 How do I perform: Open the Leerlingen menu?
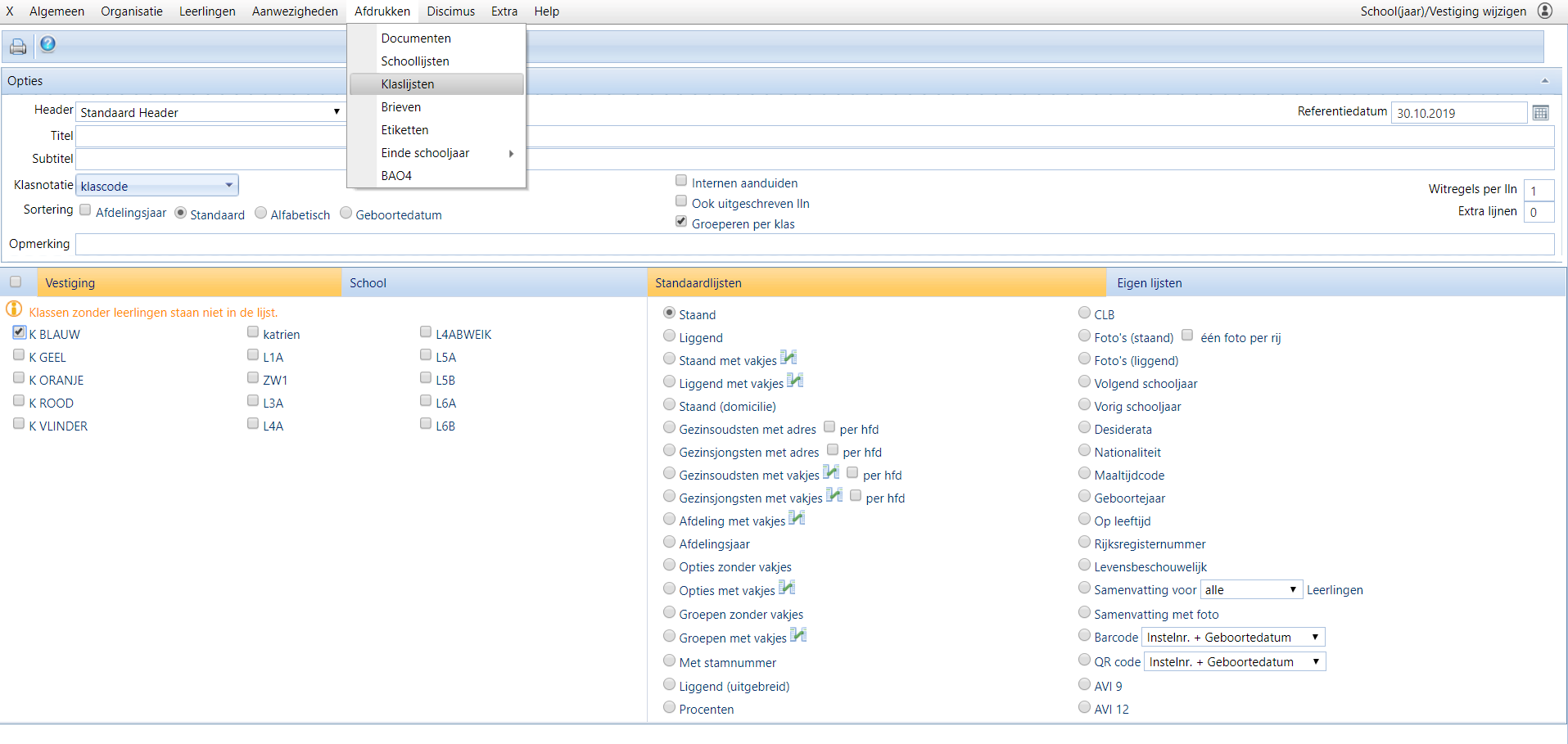coord(207,11)
